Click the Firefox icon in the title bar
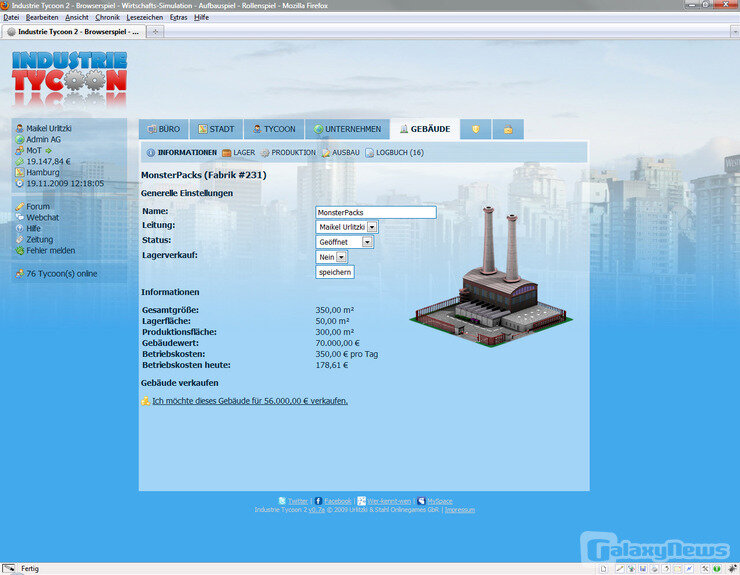The image size is (740, 575). [5, 5]
